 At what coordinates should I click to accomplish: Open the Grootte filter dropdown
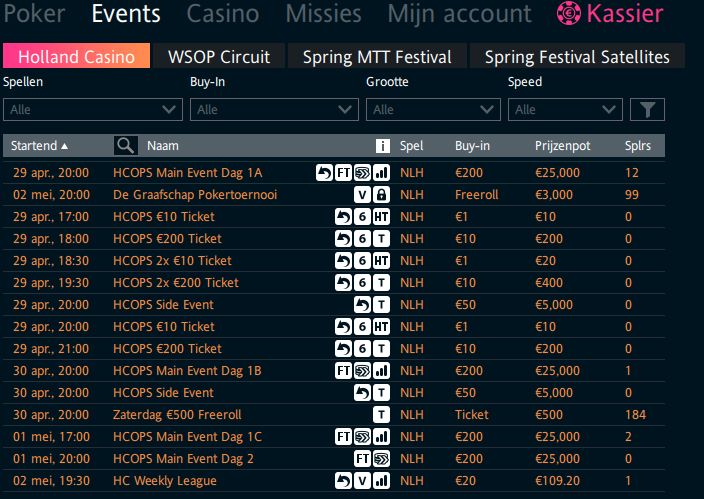[x=433, y=110]
